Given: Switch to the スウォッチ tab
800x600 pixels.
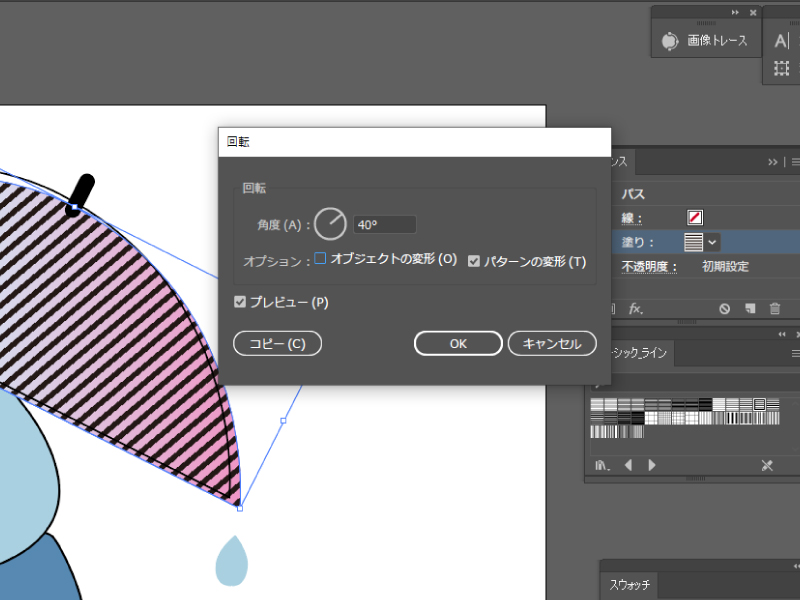Looking at the screenshot, I should 630,584.
